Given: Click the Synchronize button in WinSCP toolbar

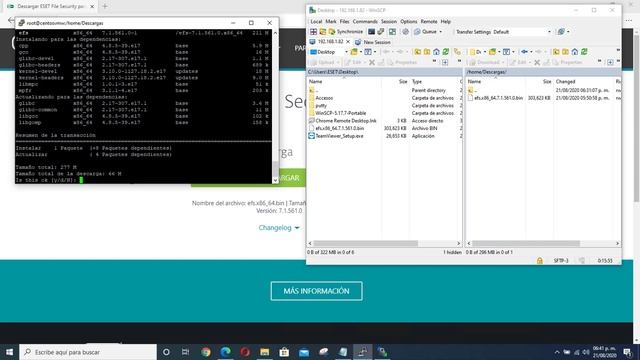Looking at the screenshot, I should pos(346,31).
